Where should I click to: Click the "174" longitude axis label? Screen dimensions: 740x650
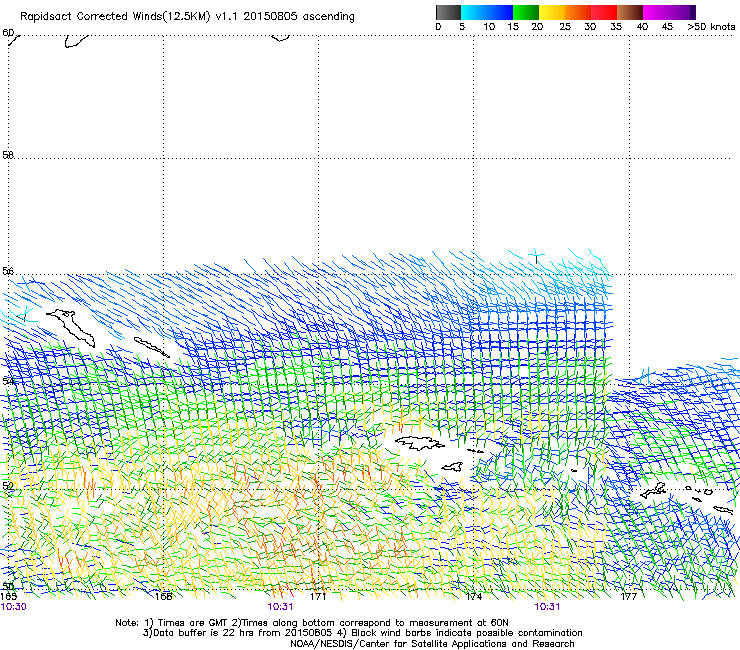tap(474, 597)
